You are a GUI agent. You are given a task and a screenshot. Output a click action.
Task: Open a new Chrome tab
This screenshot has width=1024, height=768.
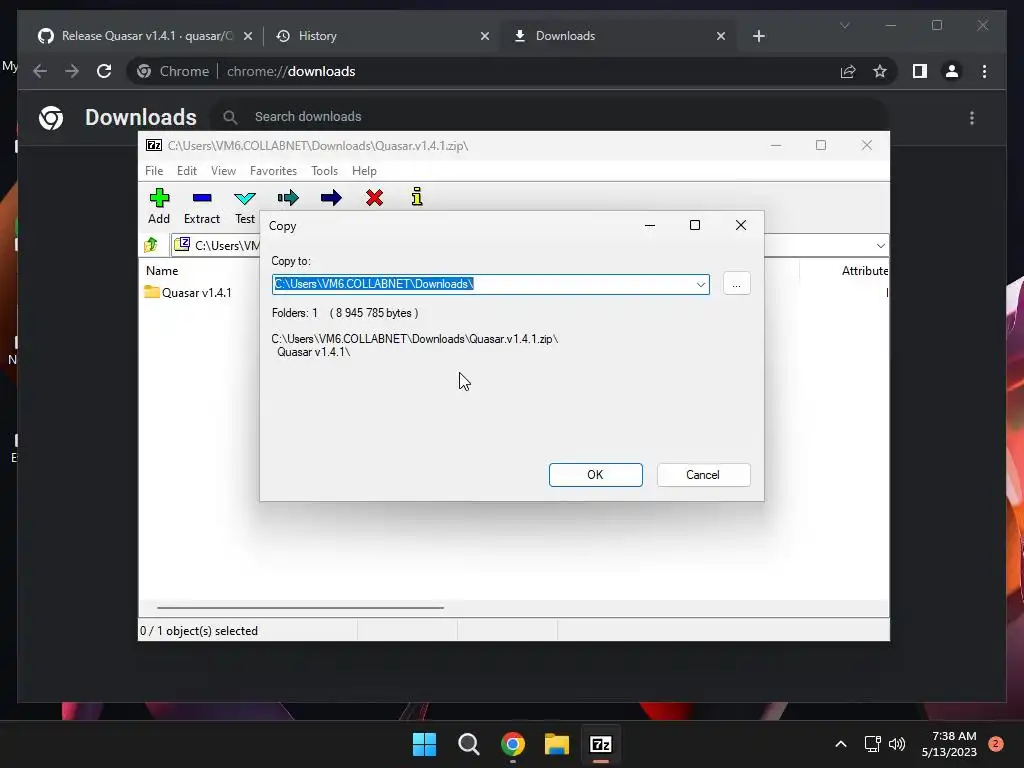[x=758, y=36]
